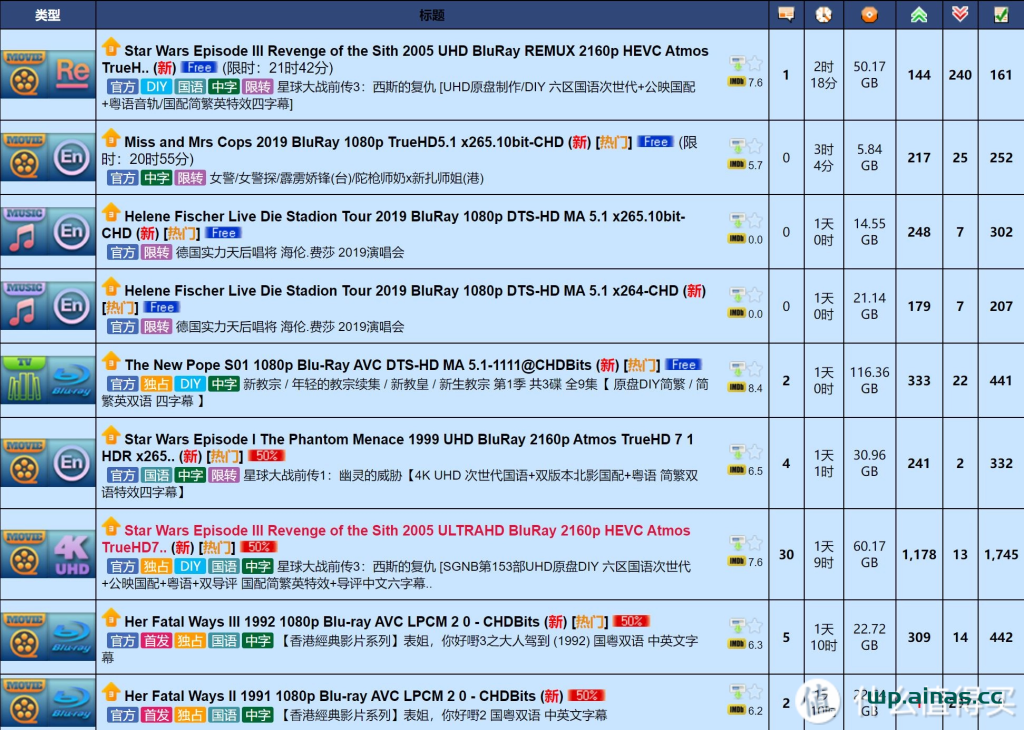Click the IMDb 6.5 rating for The Phantom Menace
The width and height of the screenshot is (1024, 730).
746,471
